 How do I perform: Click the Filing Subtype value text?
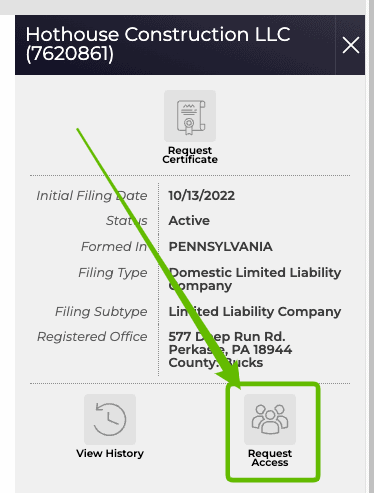(255, 312)
